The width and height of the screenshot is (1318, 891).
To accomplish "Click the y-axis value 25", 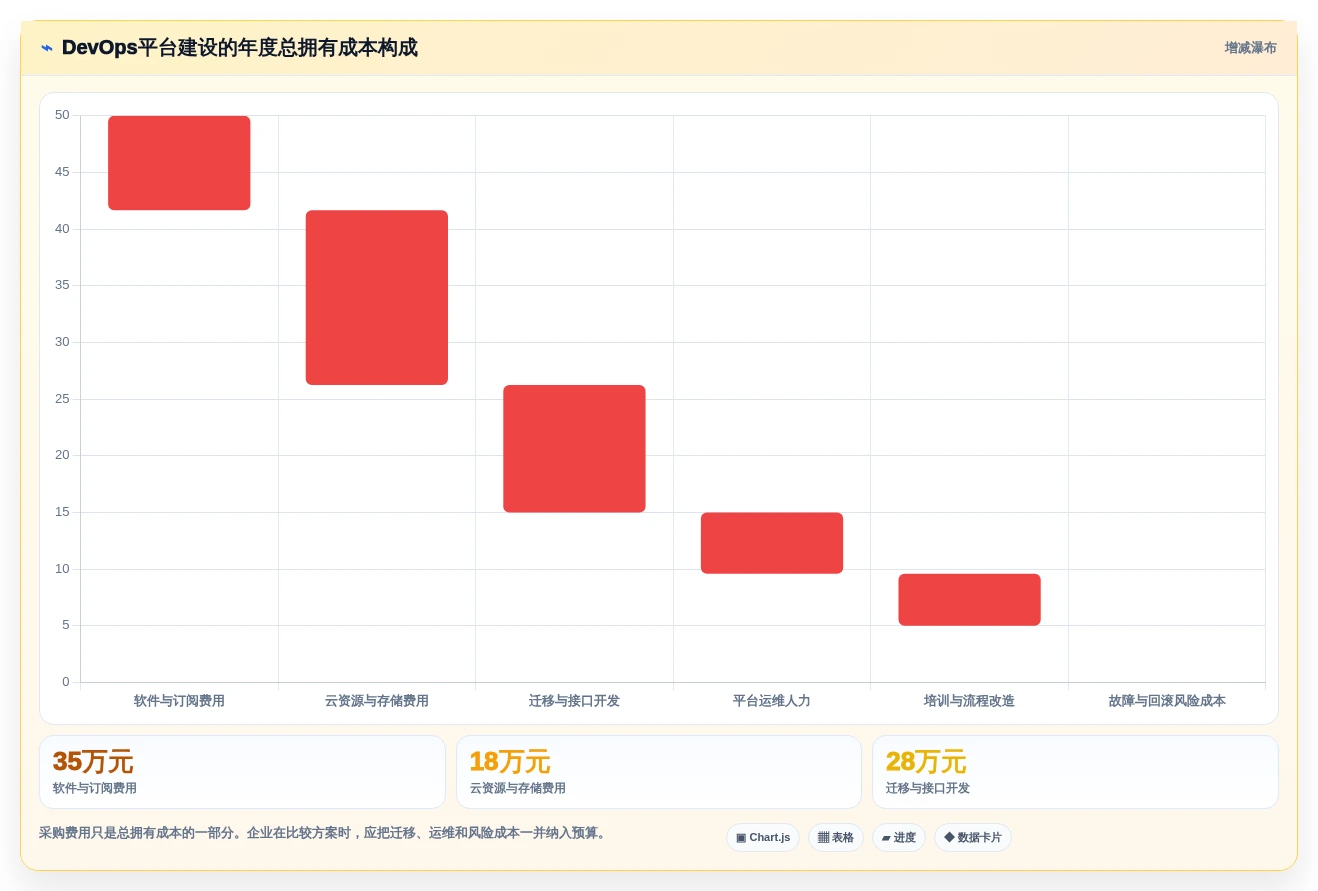I will click(62, 398).
